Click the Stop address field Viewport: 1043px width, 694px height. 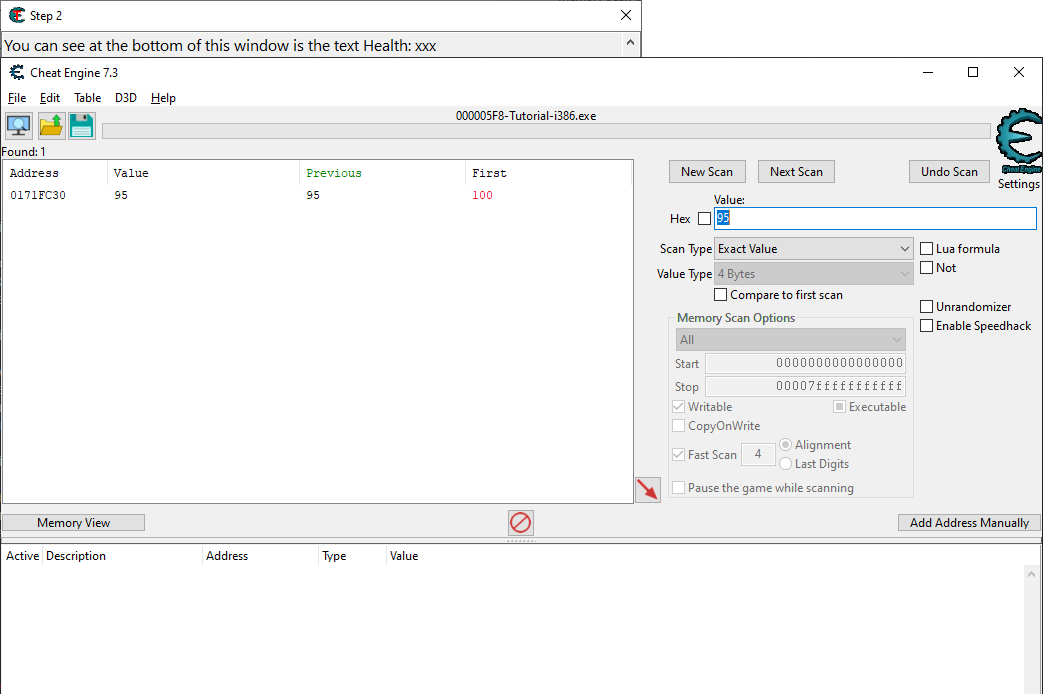tap(806, 387)
